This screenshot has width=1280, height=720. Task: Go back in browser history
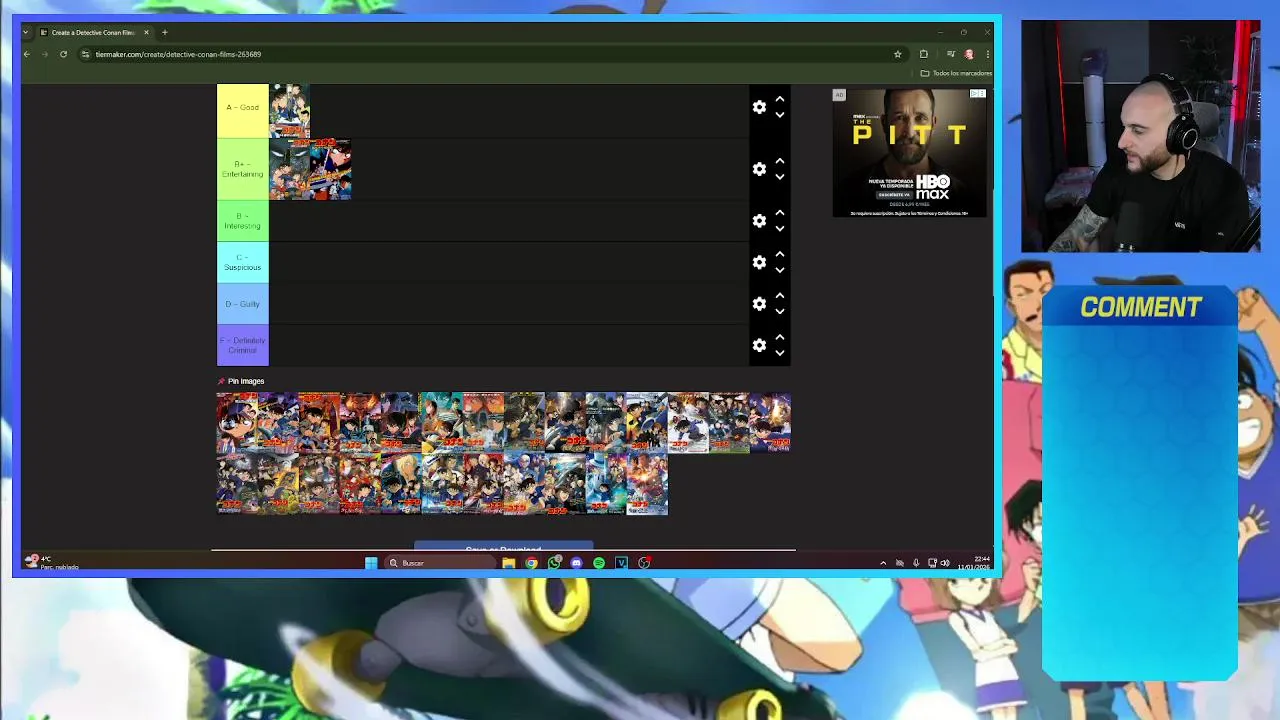(x=27, y=54)
